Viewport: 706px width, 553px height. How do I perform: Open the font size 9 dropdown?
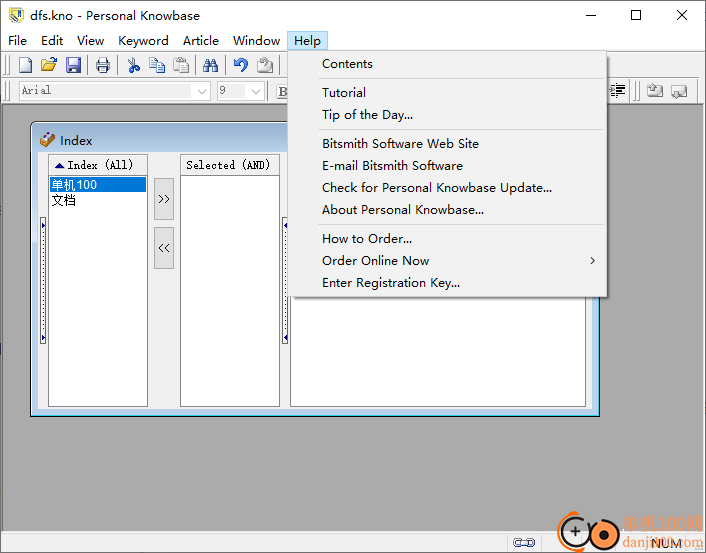(256, 91)
